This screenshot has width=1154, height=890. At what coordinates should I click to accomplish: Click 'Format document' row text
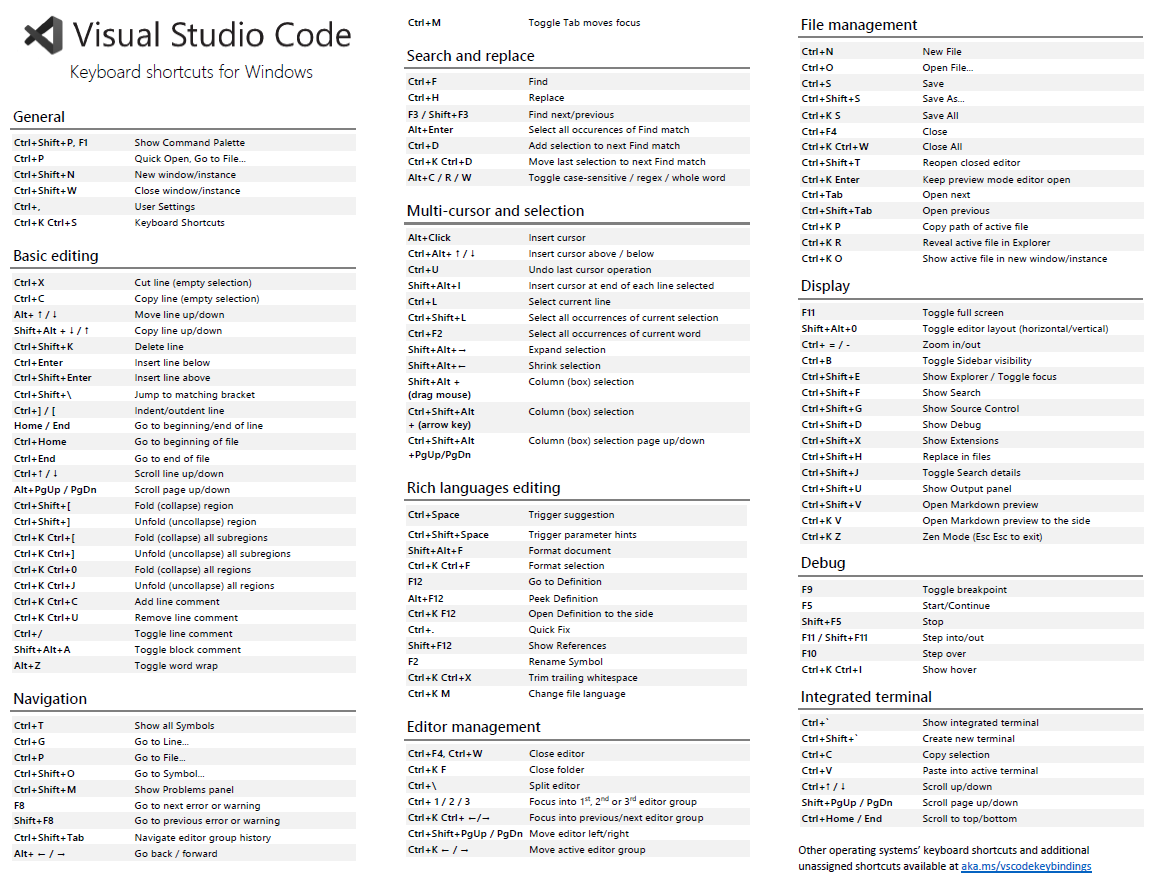point(570,551)
